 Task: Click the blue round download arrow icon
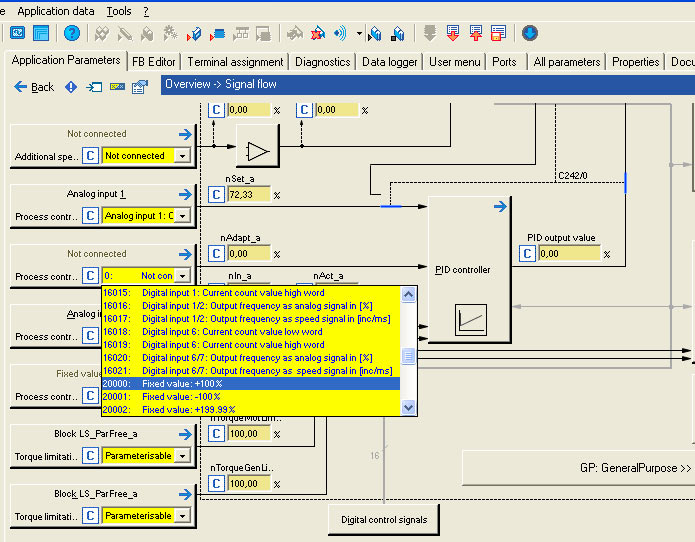coord(530,33)
